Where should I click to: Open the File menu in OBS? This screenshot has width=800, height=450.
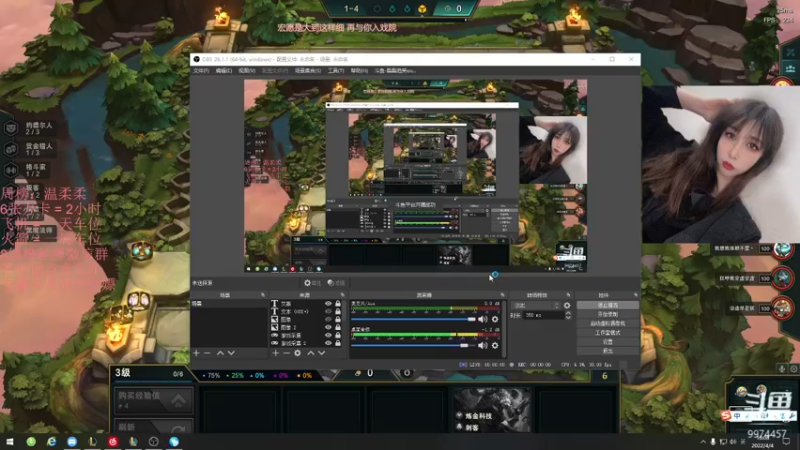point(201,71)
